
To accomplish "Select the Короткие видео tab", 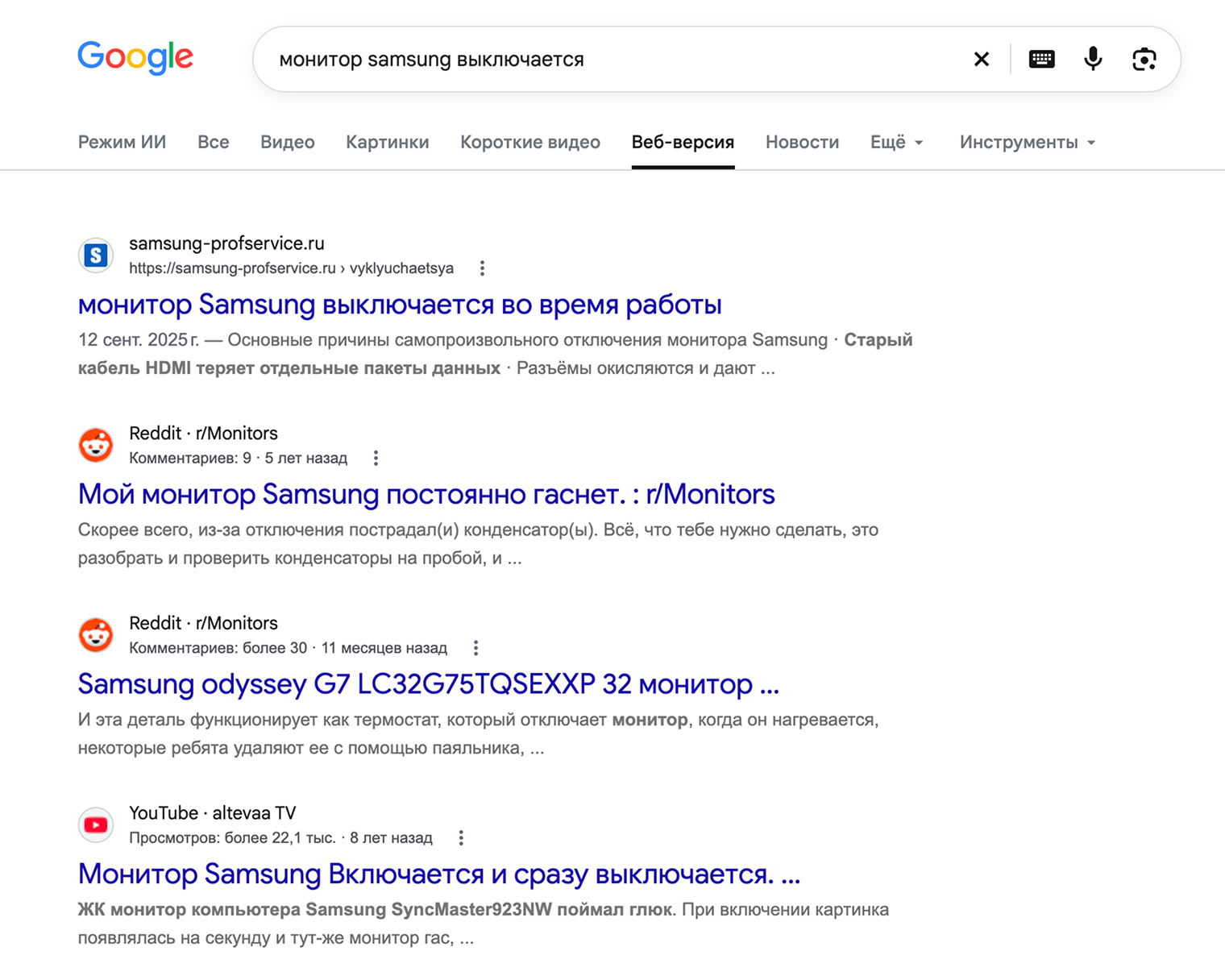I will tap(530, 143).
